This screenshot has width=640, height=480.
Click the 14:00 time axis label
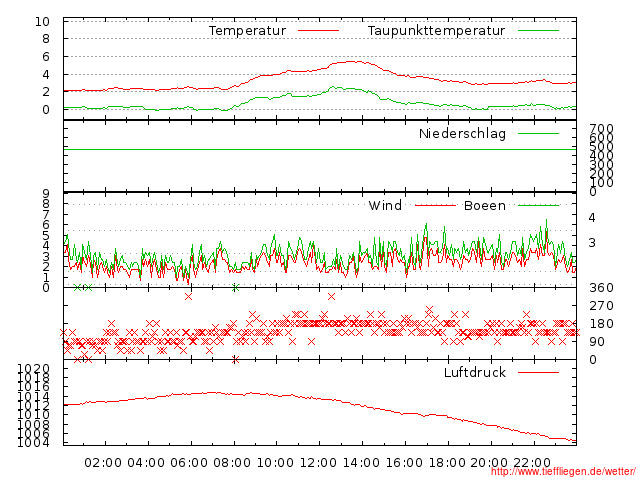[x=361, y=463]
